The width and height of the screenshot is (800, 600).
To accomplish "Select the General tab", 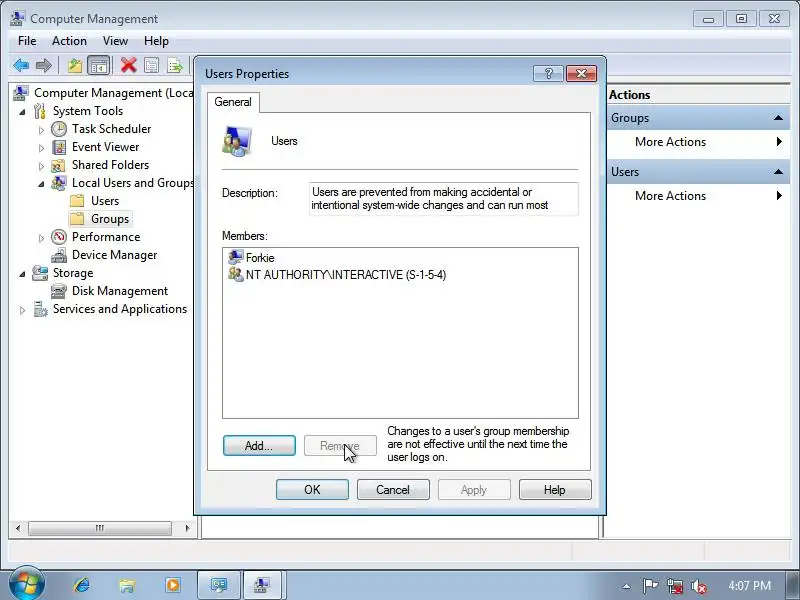I will [233, 102].
